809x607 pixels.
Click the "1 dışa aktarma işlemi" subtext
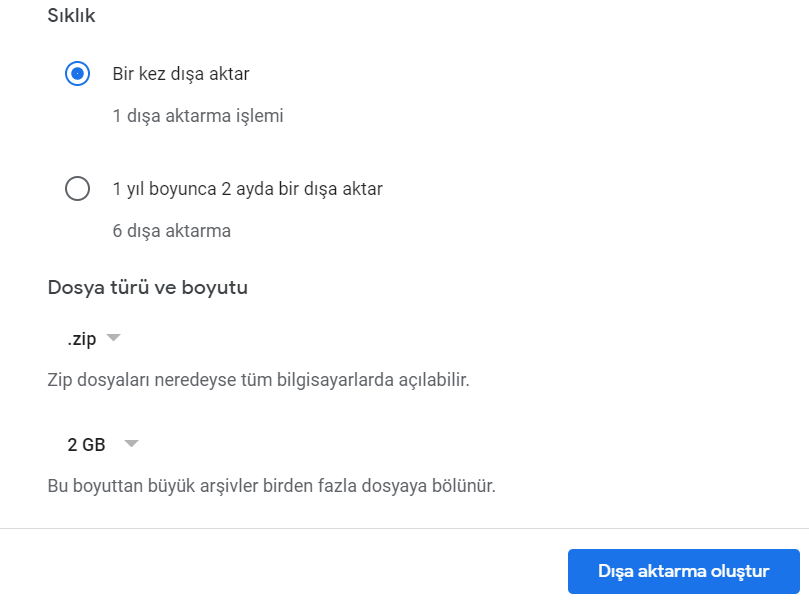pyautogui.click(x=198, y=116)
